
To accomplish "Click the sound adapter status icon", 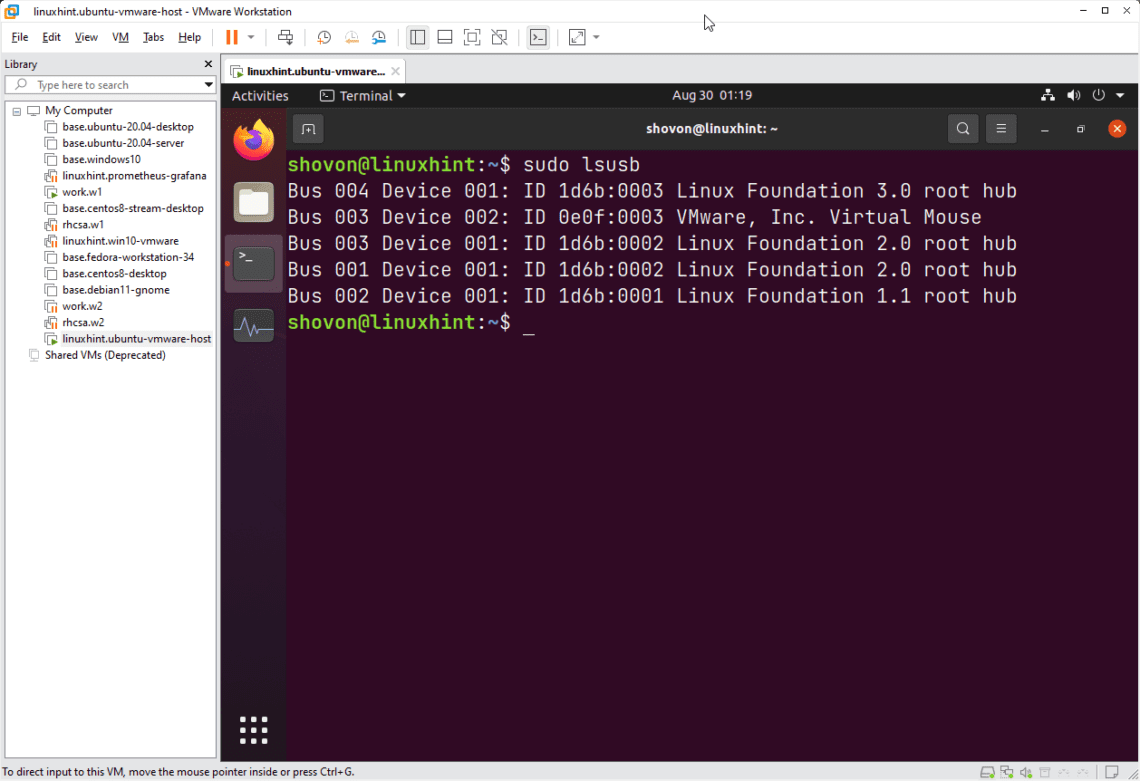I will pos(1024,771).
